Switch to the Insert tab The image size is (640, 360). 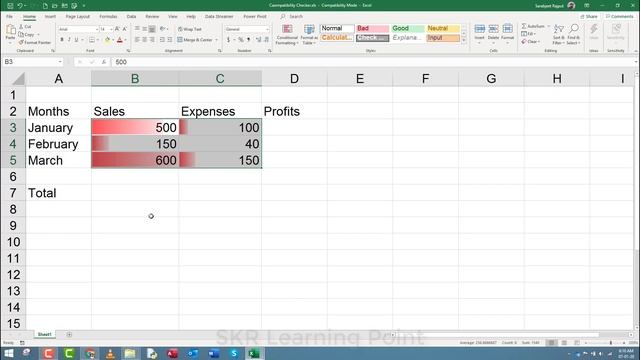click(50, 16)
